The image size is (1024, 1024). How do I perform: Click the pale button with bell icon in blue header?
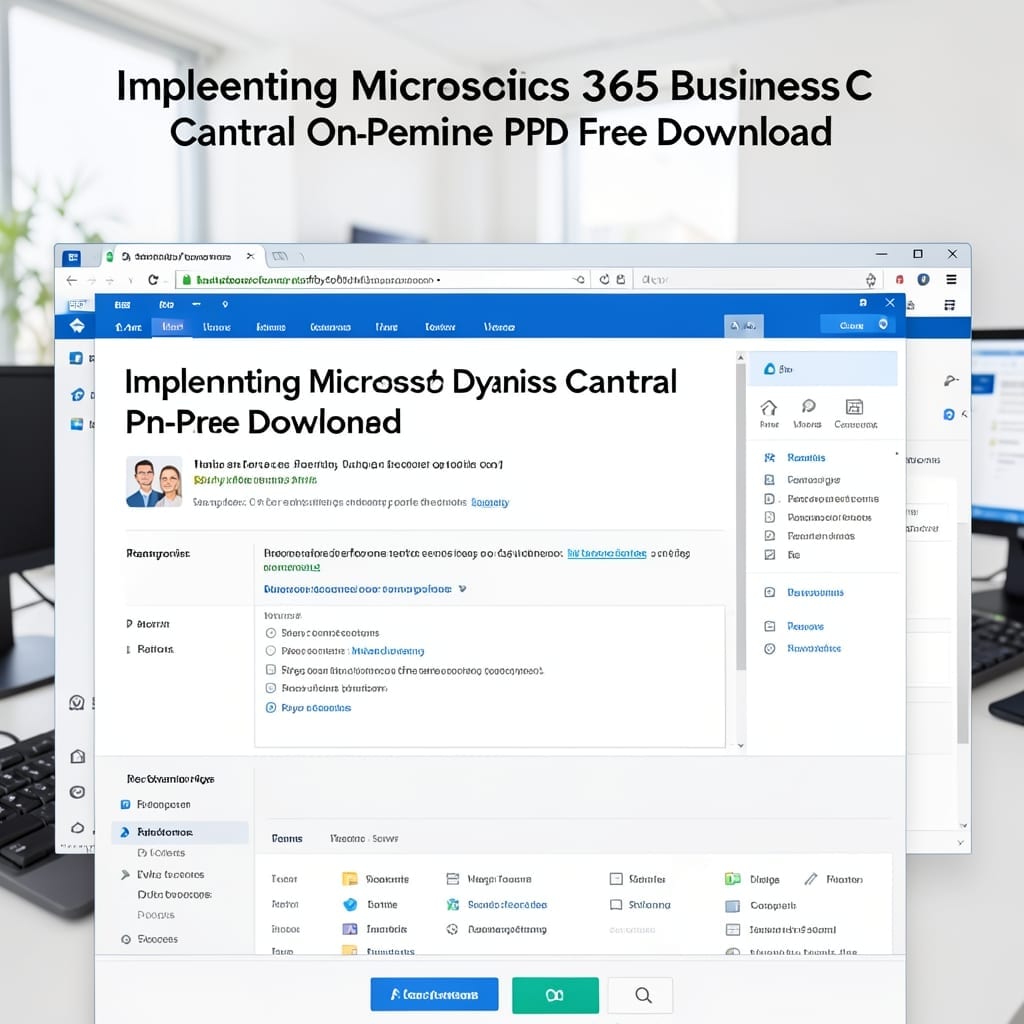(744, 326)
